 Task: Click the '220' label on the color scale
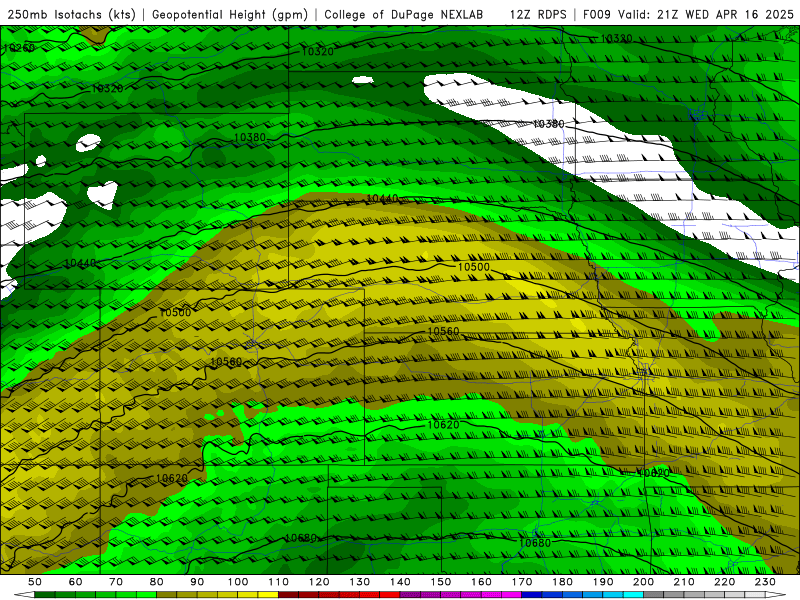pyautogui.click(x=724, y=582)
